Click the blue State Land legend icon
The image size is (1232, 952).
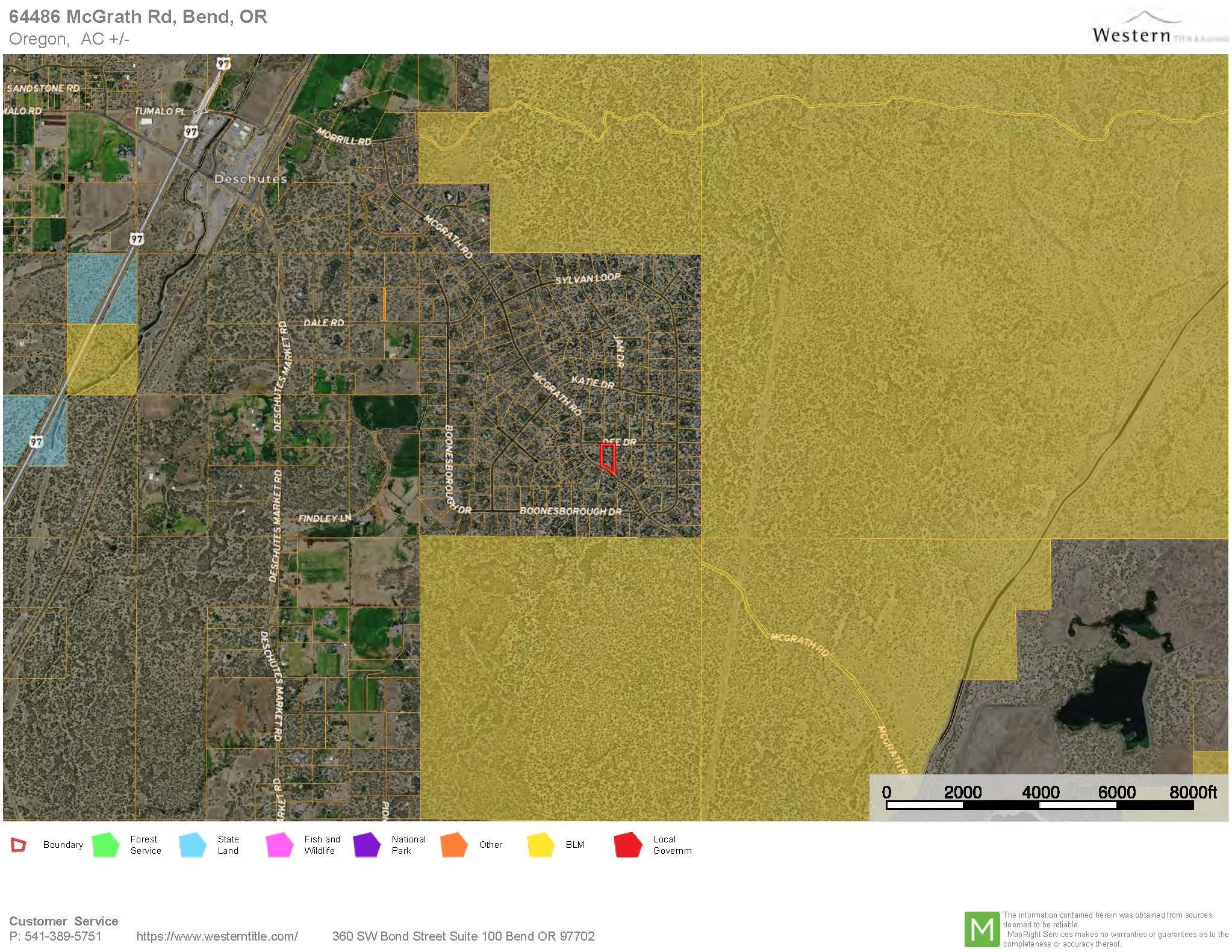pyautogui.click(x=193, y=845)
